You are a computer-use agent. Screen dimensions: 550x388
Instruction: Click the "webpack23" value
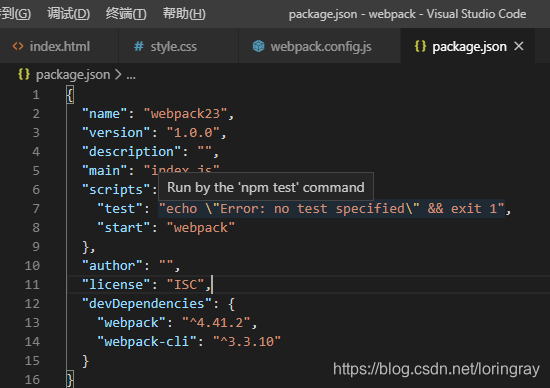coord(186,114)
